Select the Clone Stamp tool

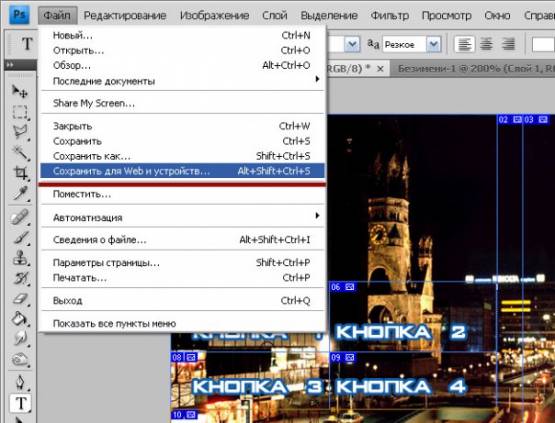(x=20, y=258)
